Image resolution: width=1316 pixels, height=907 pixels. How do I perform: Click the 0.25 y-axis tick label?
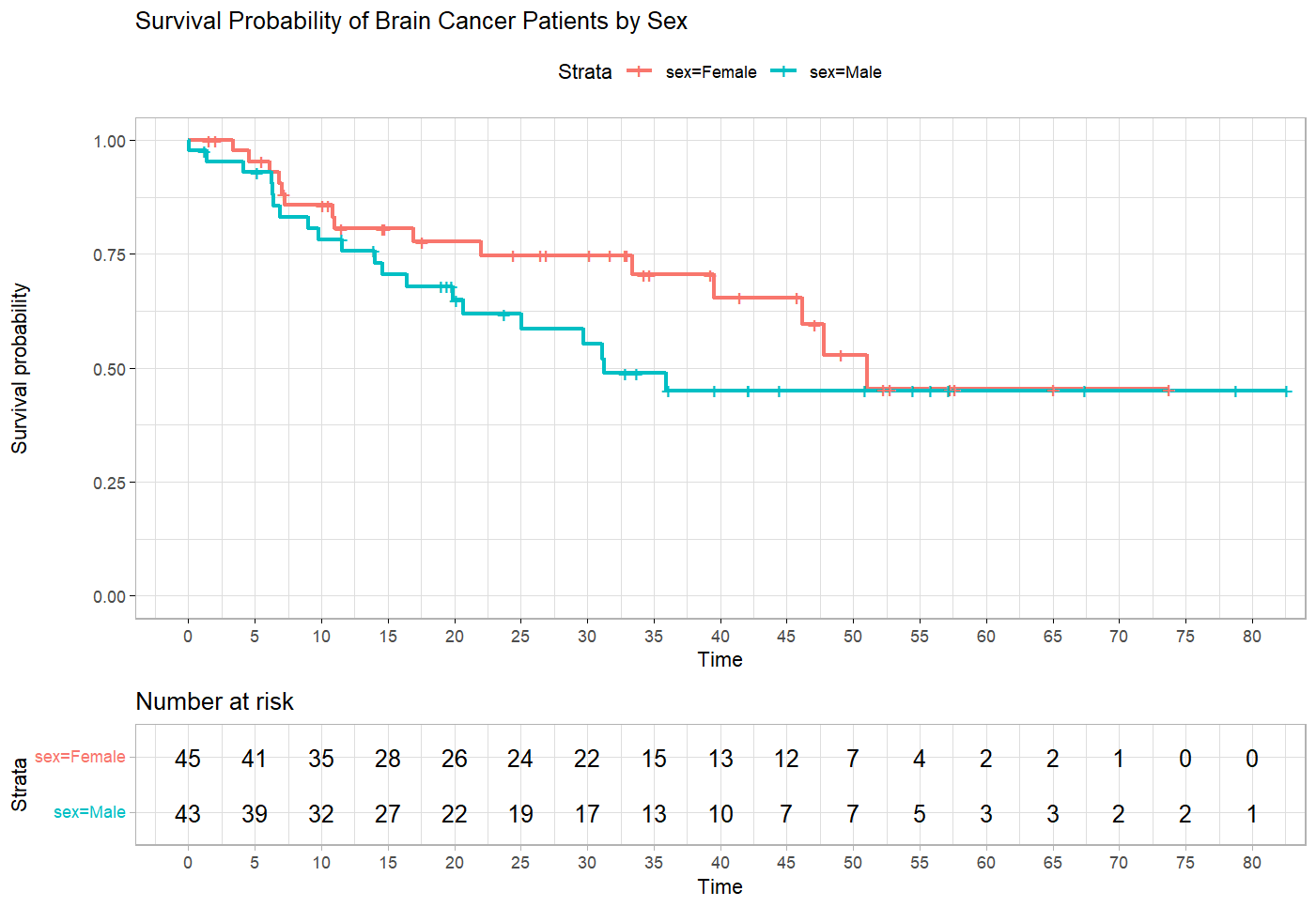[109, 483]
